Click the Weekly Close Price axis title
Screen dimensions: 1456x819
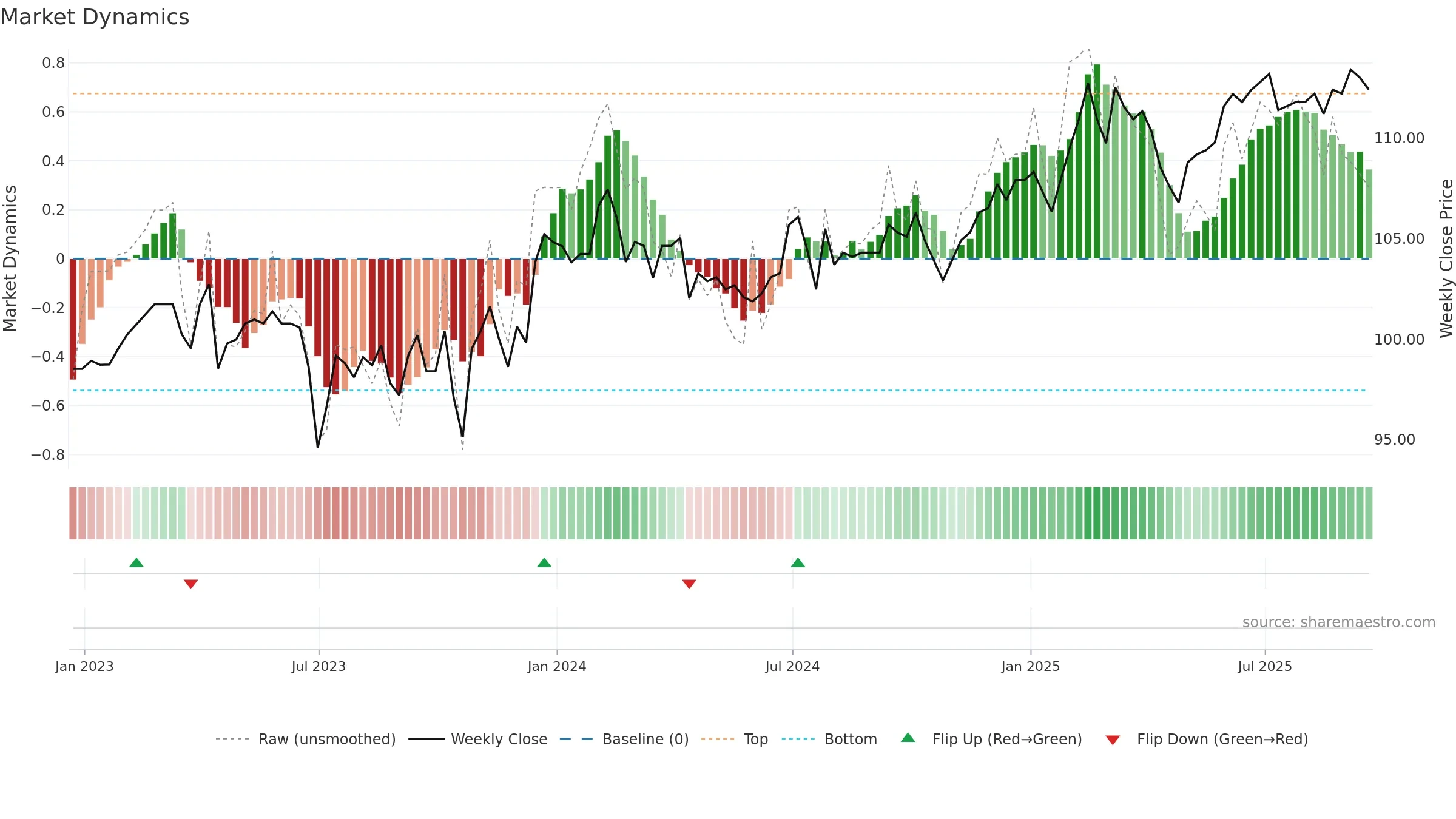click(x=1446, y=258)
